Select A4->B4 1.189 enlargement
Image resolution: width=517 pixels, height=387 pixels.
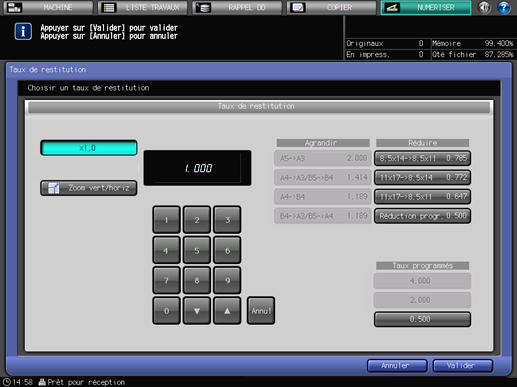click(x=323, y=197)
